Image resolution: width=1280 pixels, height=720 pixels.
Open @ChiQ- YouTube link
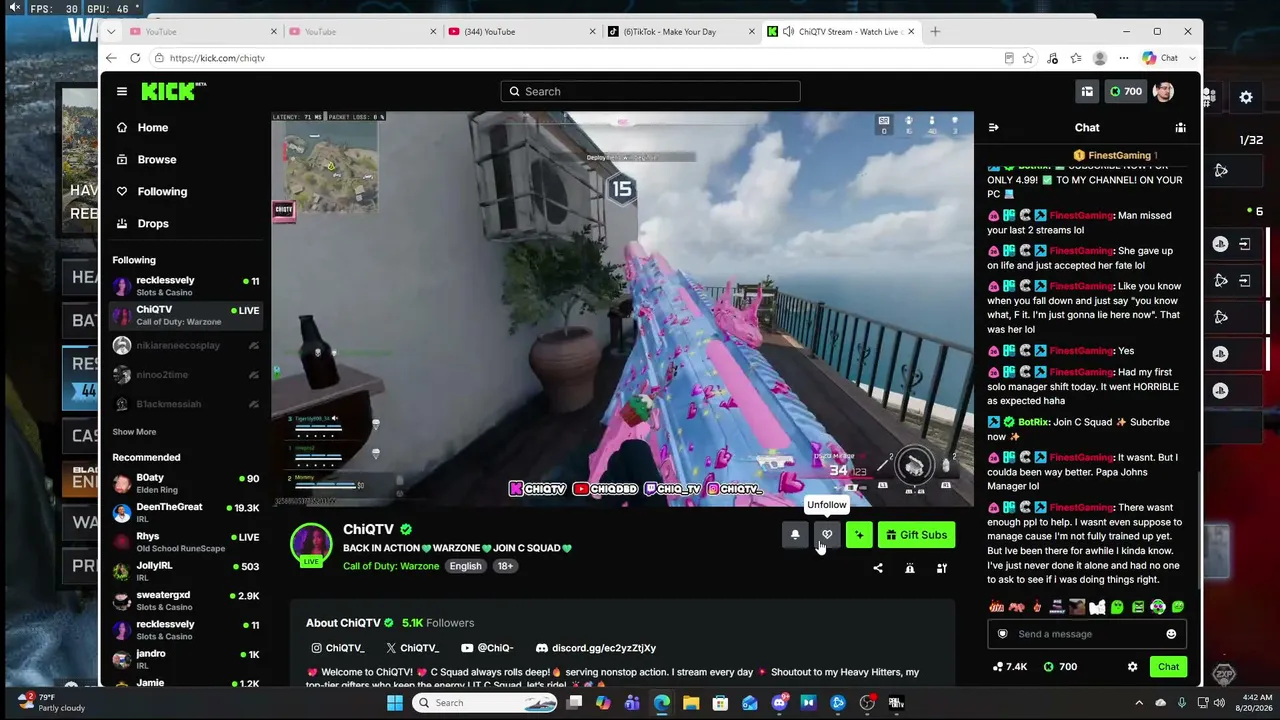487,648
